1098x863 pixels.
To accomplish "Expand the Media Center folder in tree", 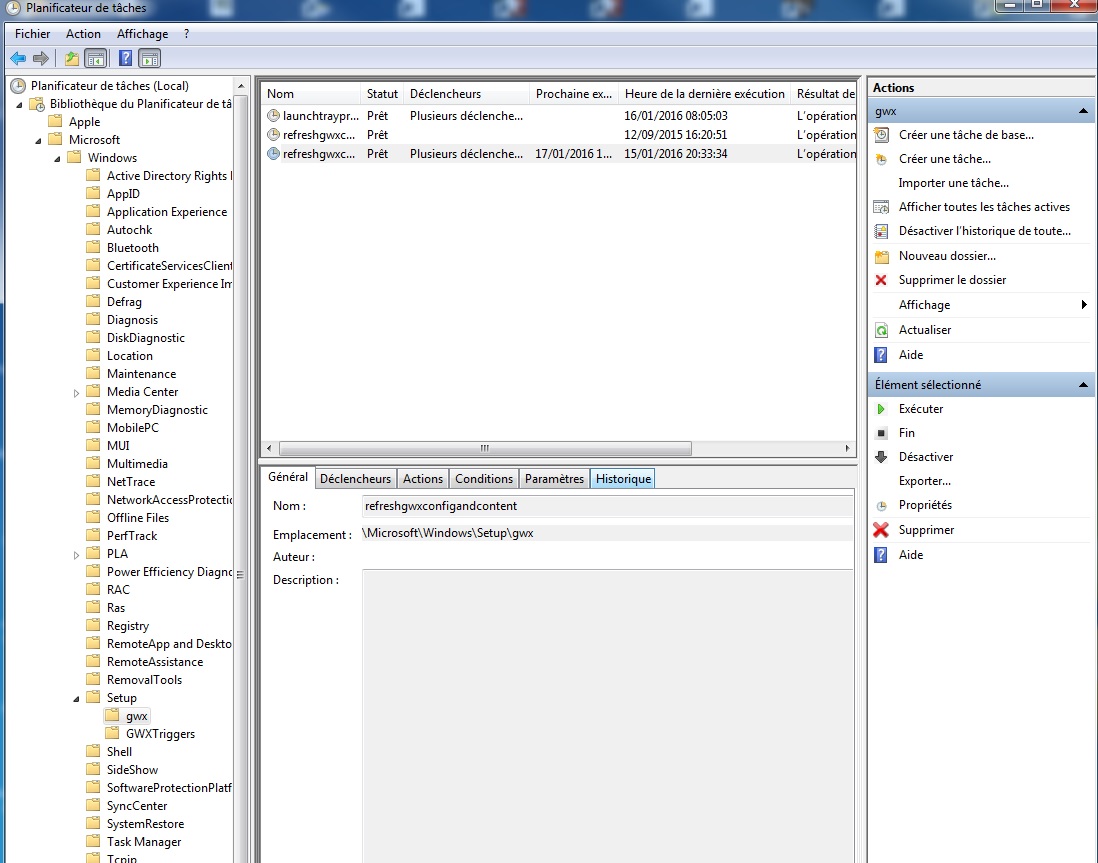I will pos(77,393).
